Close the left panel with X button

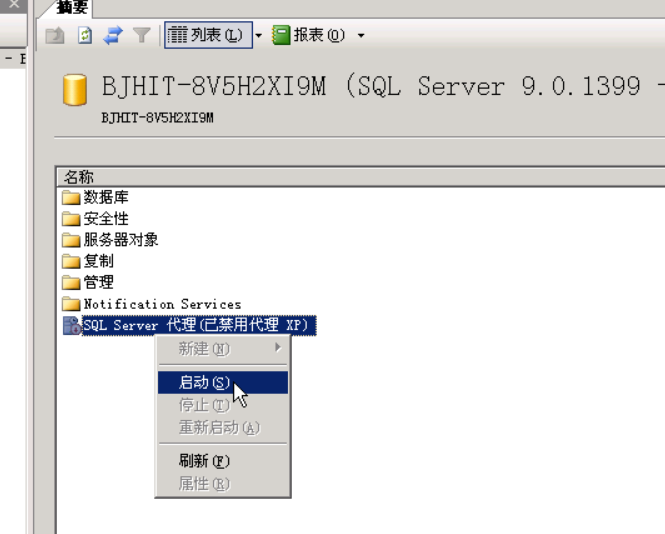pyautogui.click(x=14, y=4)
